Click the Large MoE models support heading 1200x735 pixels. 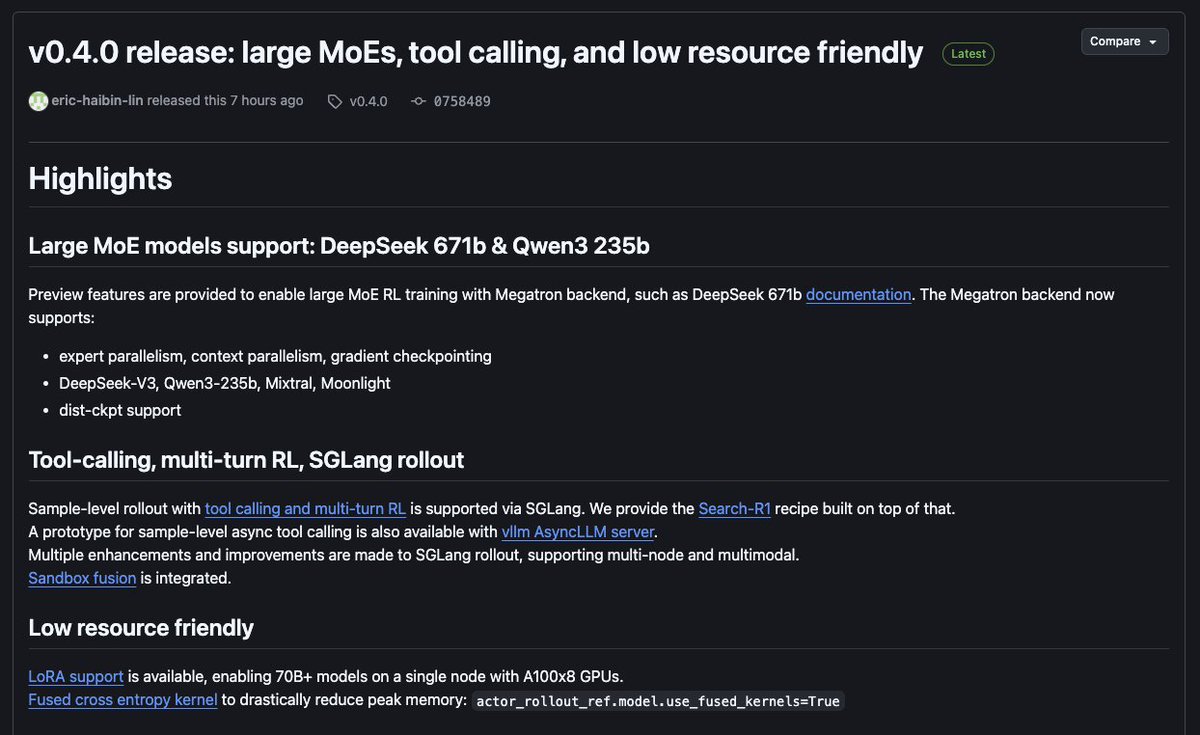point(339,245)
